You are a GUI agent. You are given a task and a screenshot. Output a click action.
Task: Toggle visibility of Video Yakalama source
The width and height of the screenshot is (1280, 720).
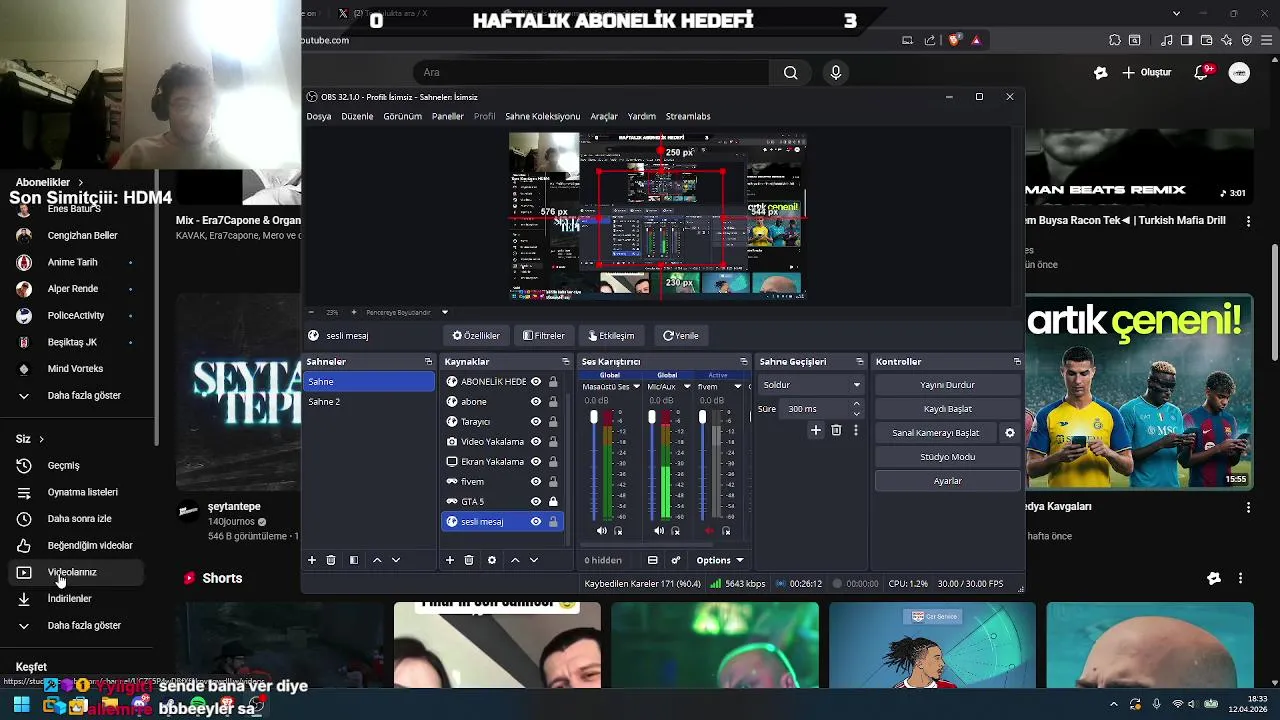tap(536, 442)
